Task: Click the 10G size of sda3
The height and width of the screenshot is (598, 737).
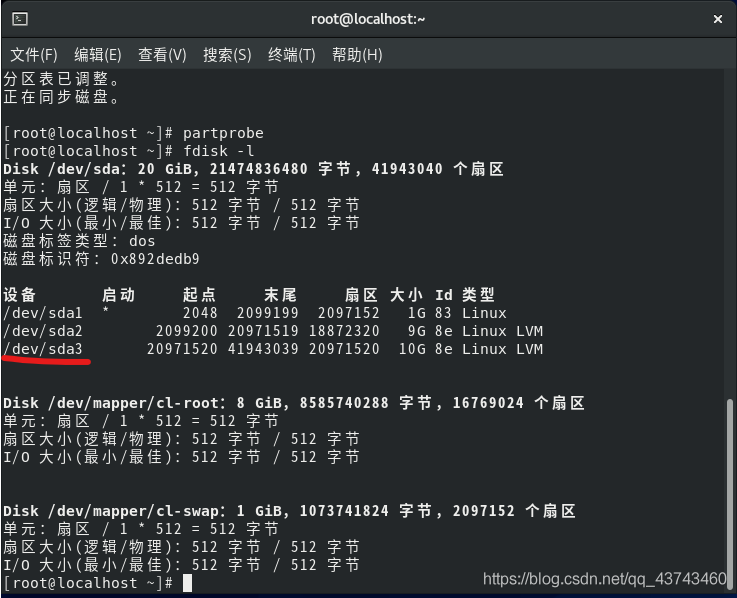Action: click(412, 349)
